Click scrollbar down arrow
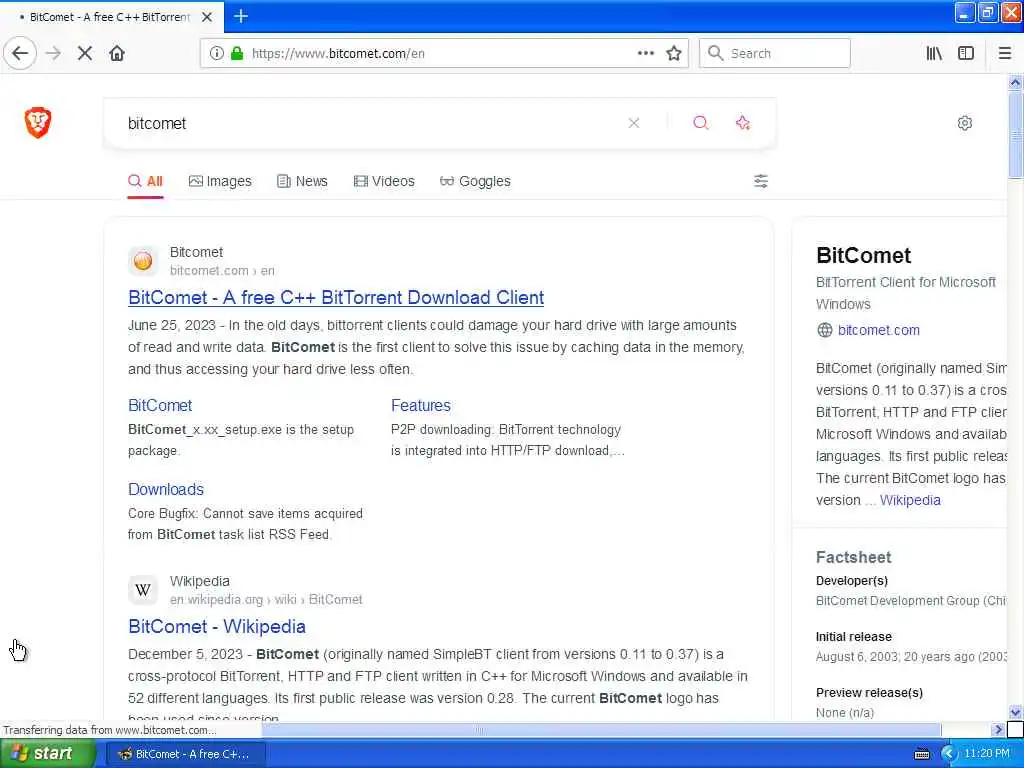This screenshot has height=768, width=1024. pos(1015,712)
